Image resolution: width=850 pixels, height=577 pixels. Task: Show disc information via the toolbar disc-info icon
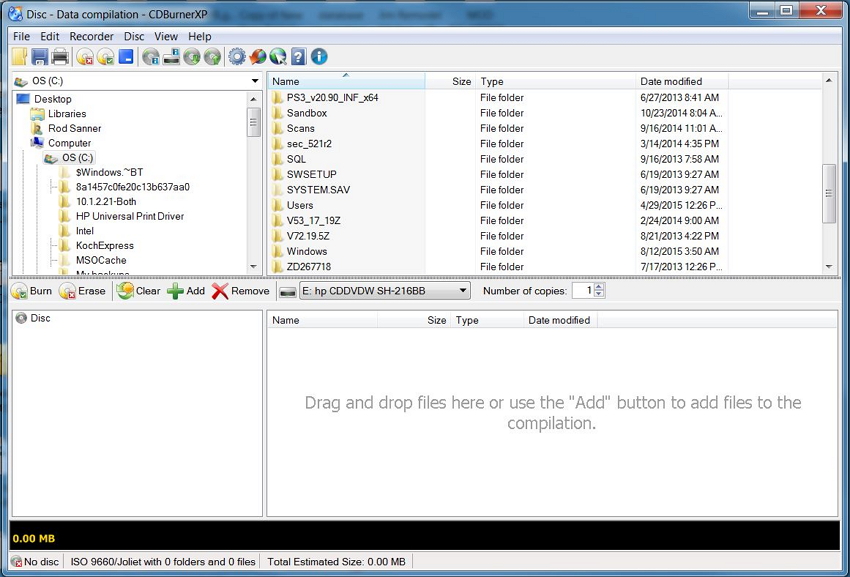(x=151, y=56)
